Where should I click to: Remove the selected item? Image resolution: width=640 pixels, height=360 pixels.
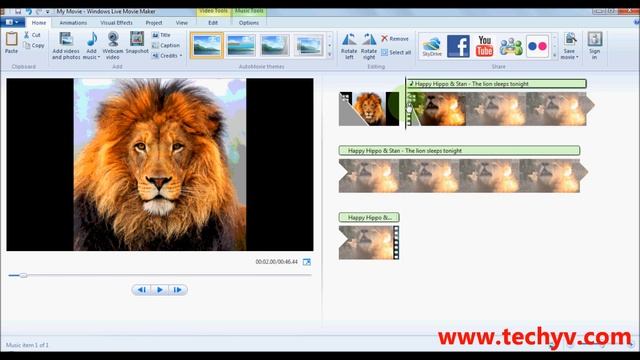[394, 39]
